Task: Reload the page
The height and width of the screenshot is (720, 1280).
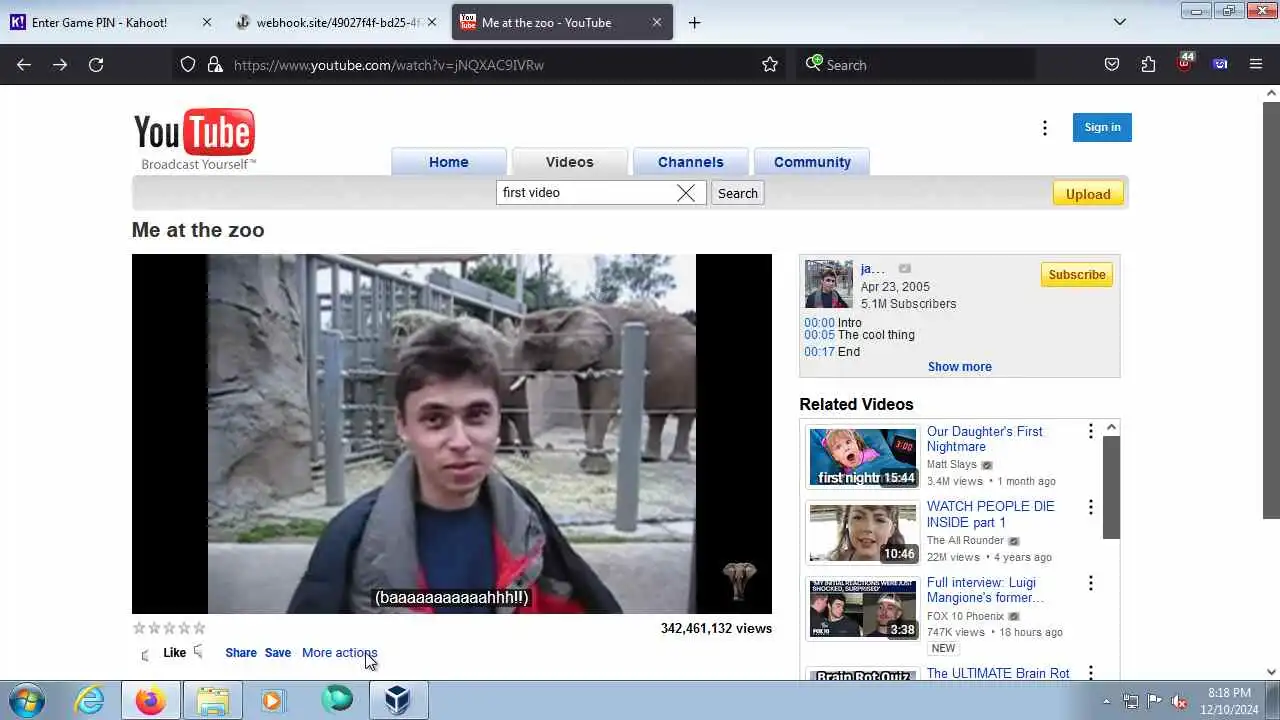Action: [x=96, y=65]
